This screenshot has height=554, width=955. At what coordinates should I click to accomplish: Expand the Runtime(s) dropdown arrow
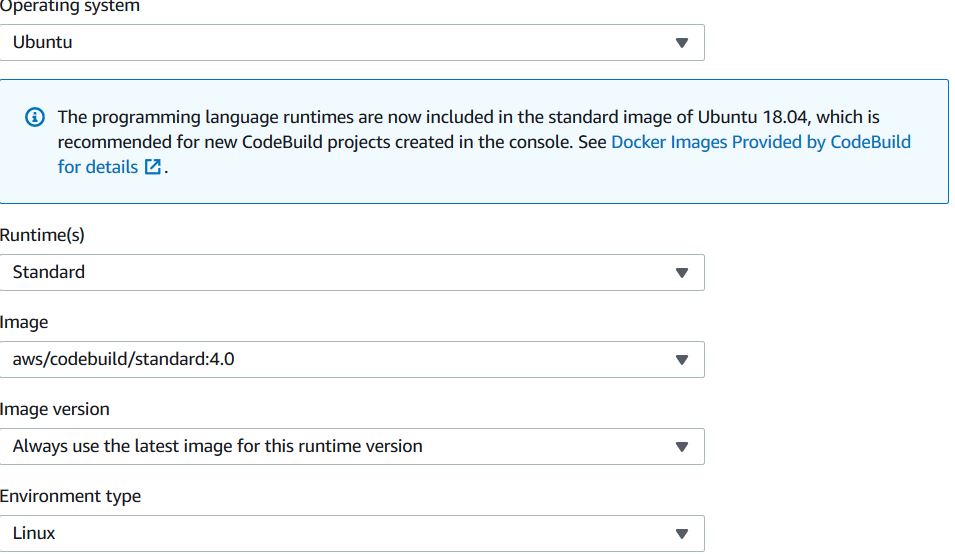[x=682, y=273]
